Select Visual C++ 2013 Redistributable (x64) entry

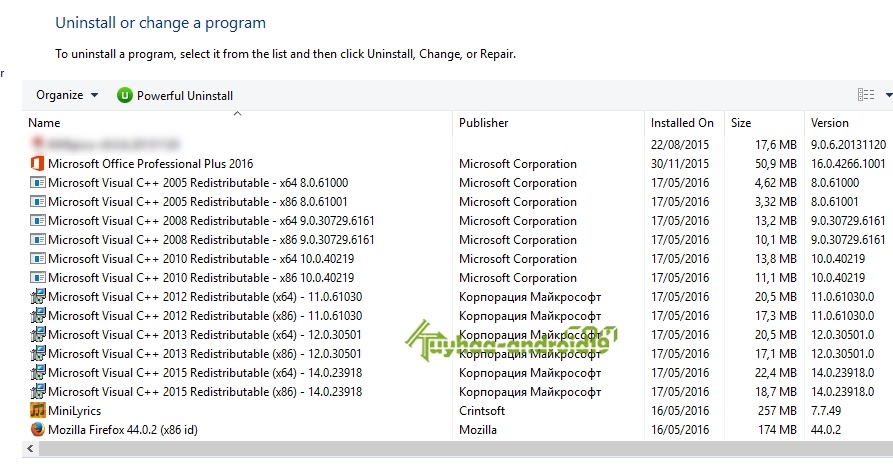click(x=205, y=335)
